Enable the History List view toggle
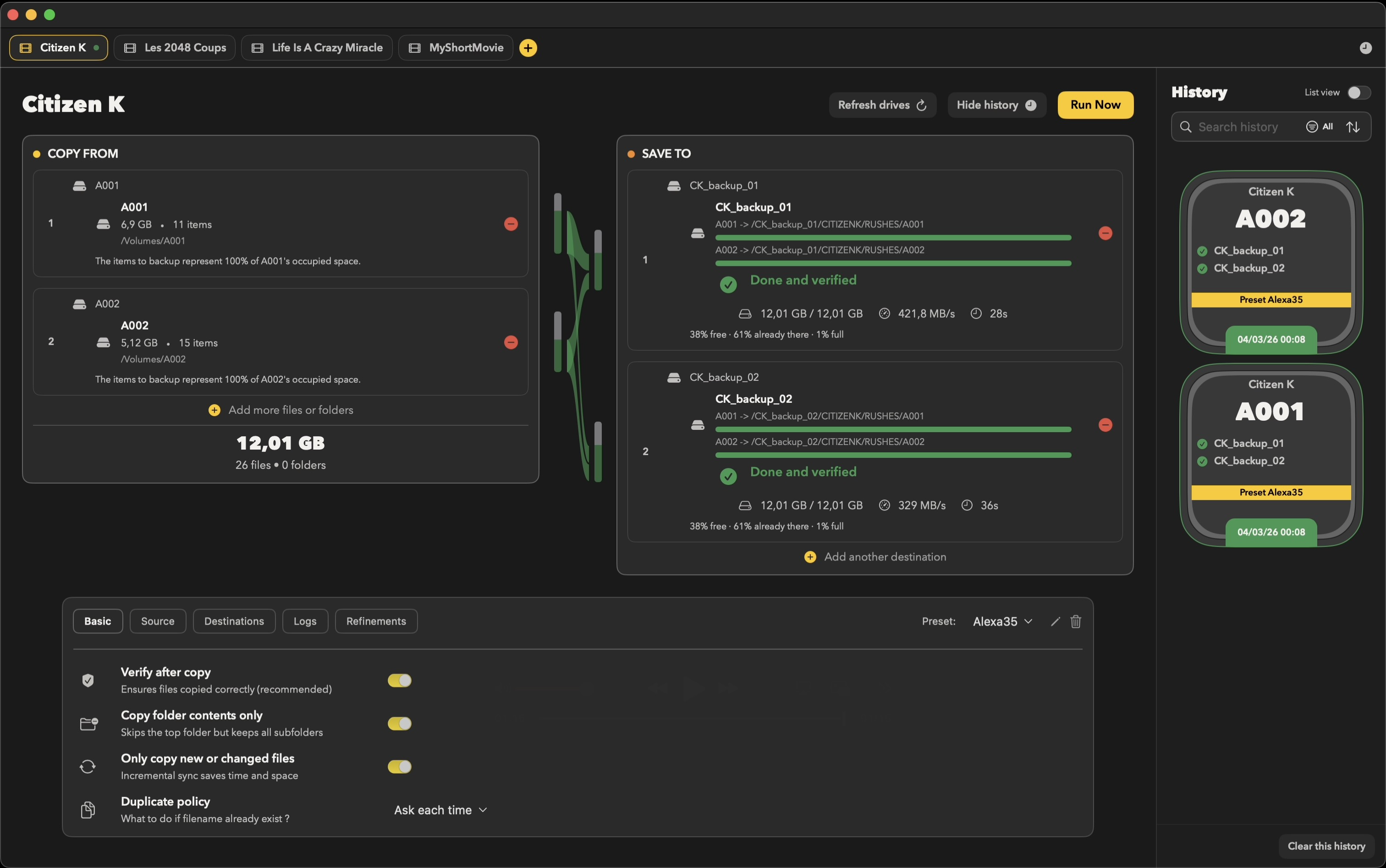 (x=1359, y=93)
